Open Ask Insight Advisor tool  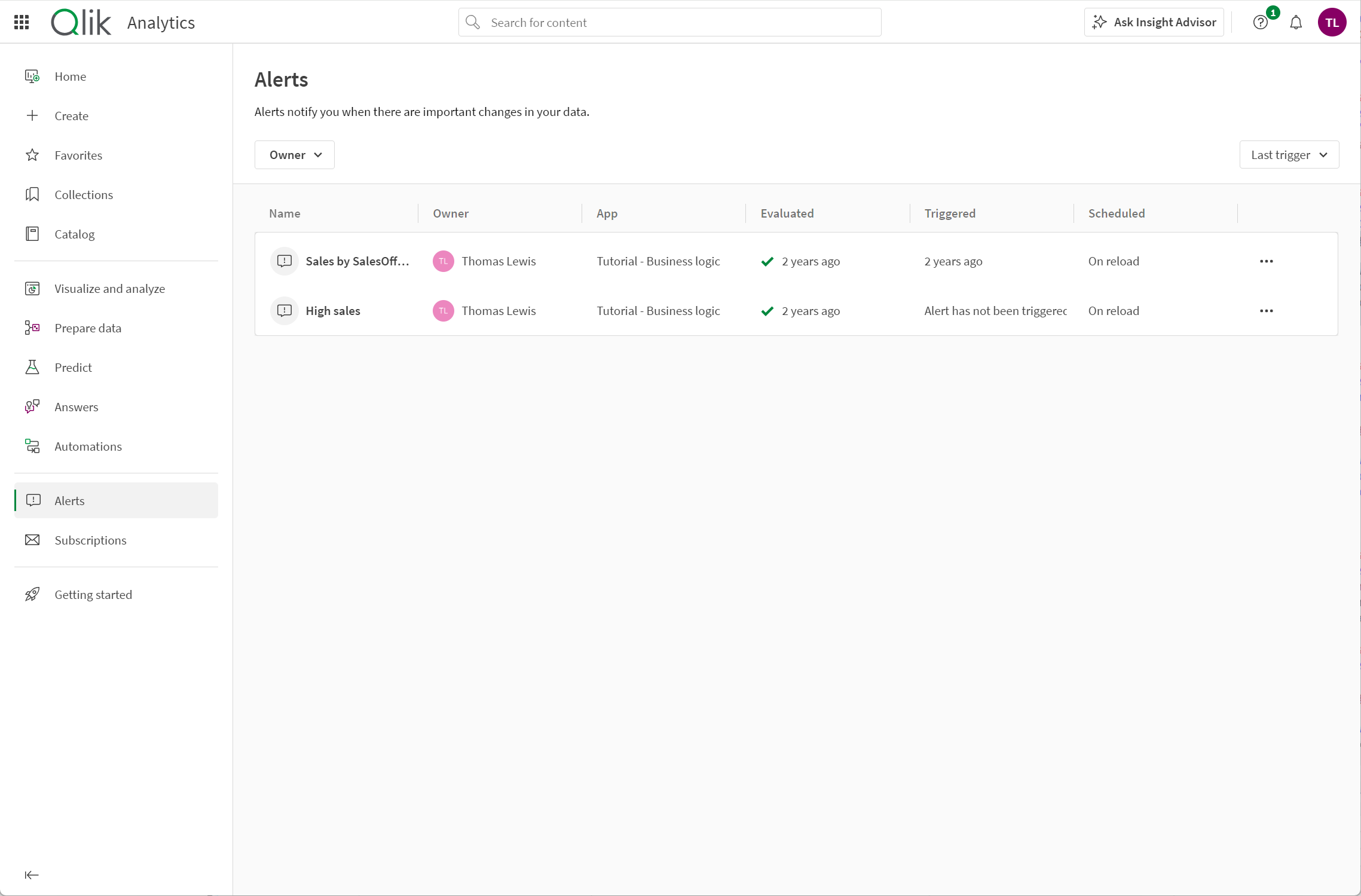click(1154, 22)
